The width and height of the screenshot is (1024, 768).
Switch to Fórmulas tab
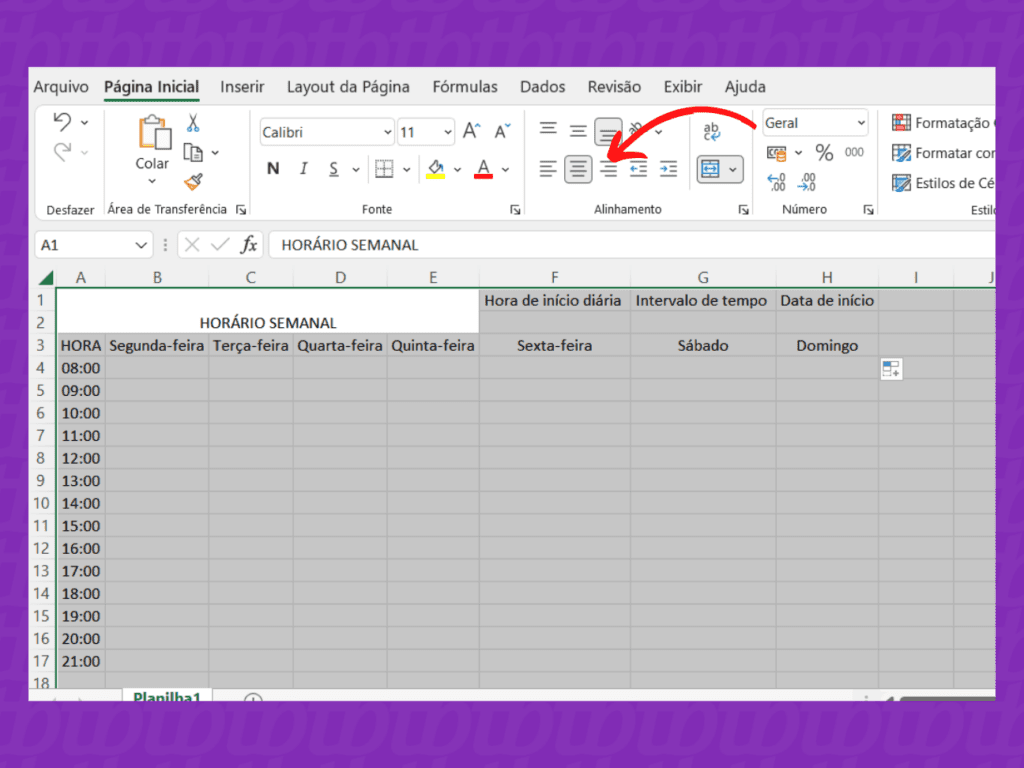click(465, 87)
